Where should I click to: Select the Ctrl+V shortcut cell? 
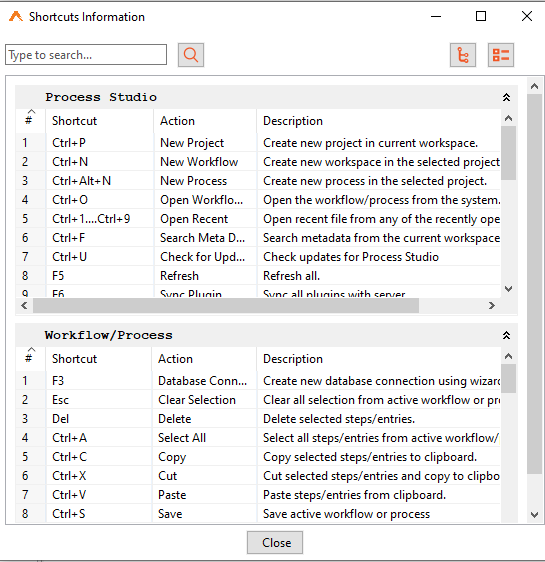point(99,495)
